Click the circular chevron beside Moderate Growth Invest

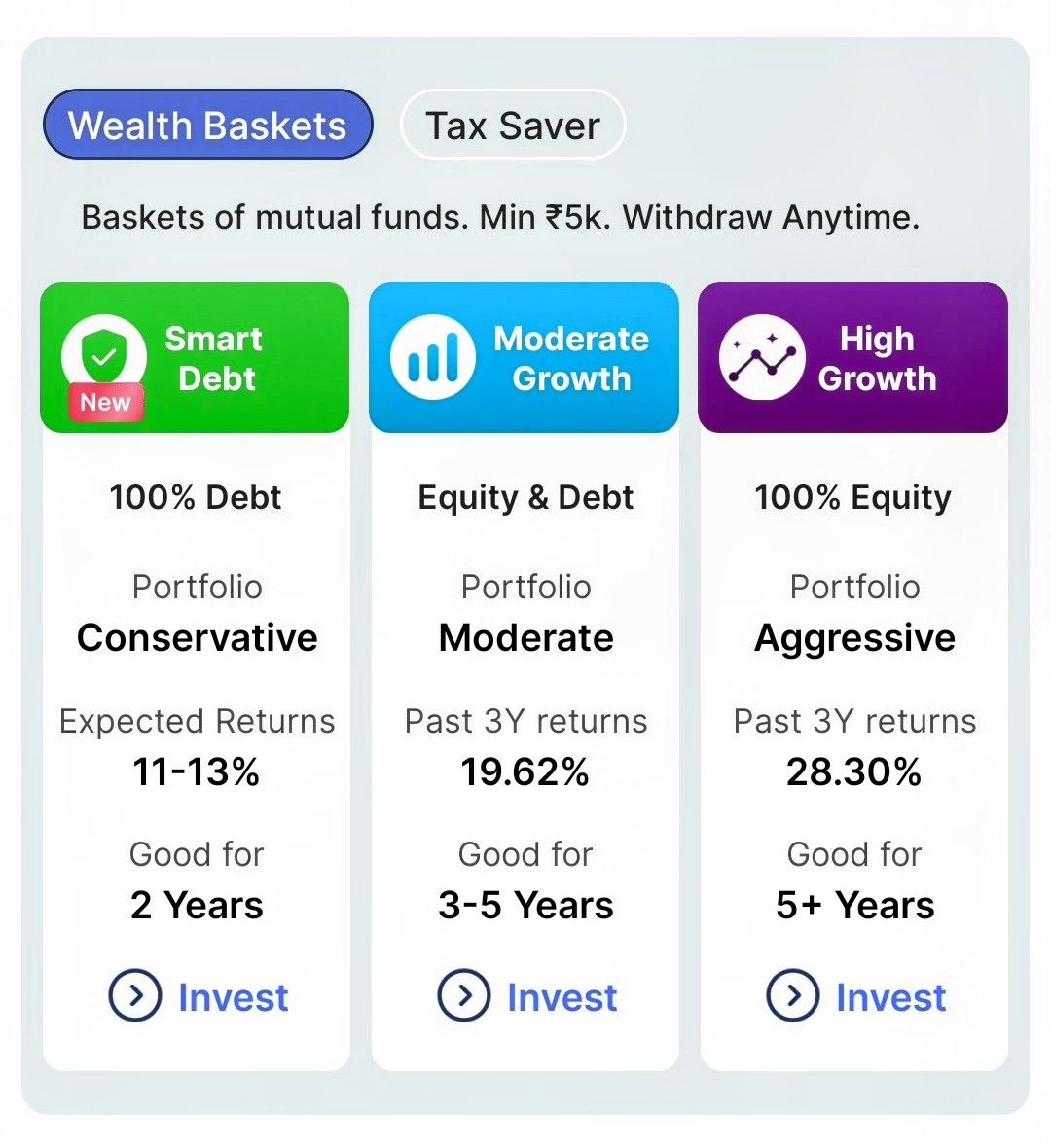click(465, 996)
